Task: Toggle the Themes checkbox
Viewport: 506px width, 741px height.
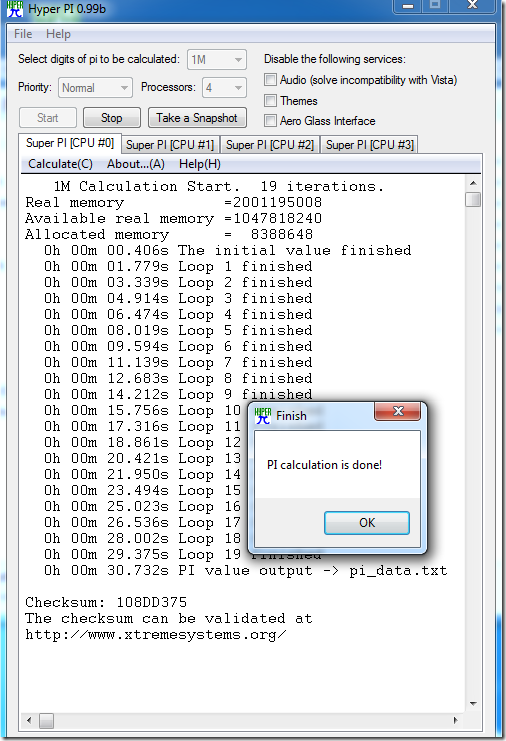Action: click(270, 100)
